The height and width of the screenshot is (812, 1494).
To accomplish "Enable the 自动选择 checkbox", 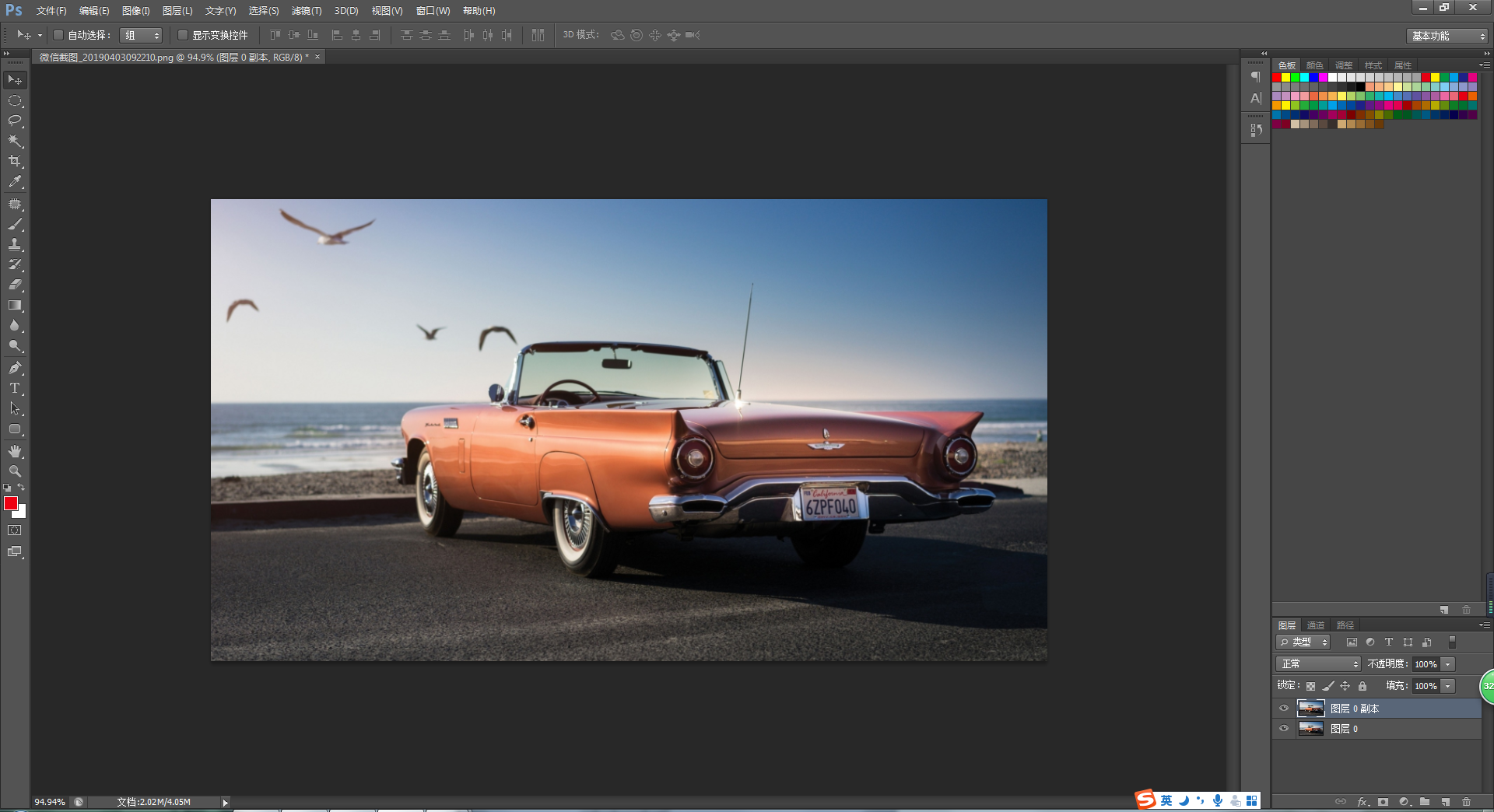I will 58,35.
